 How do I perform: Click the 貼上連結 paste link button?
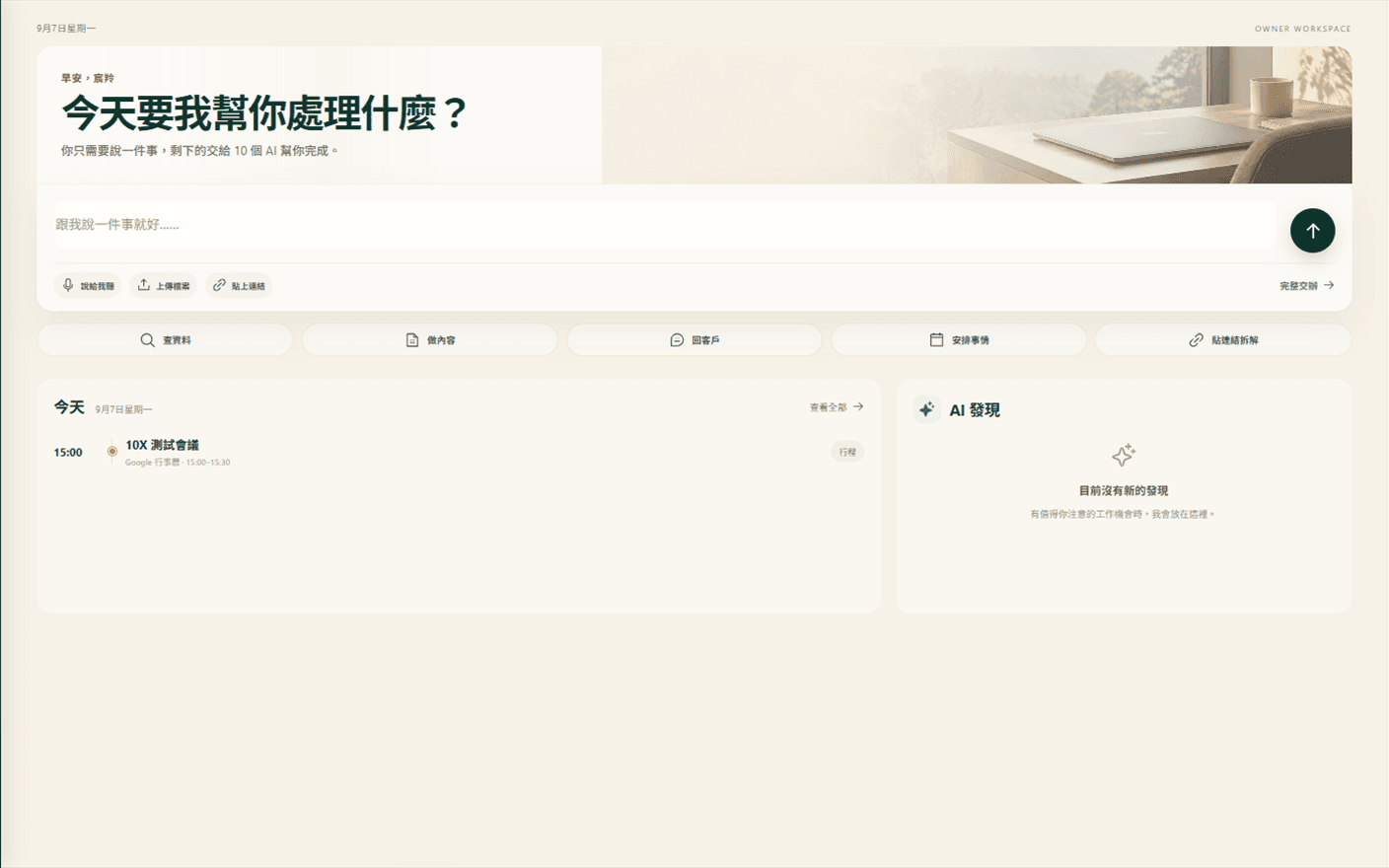click(x=239, y=286)
